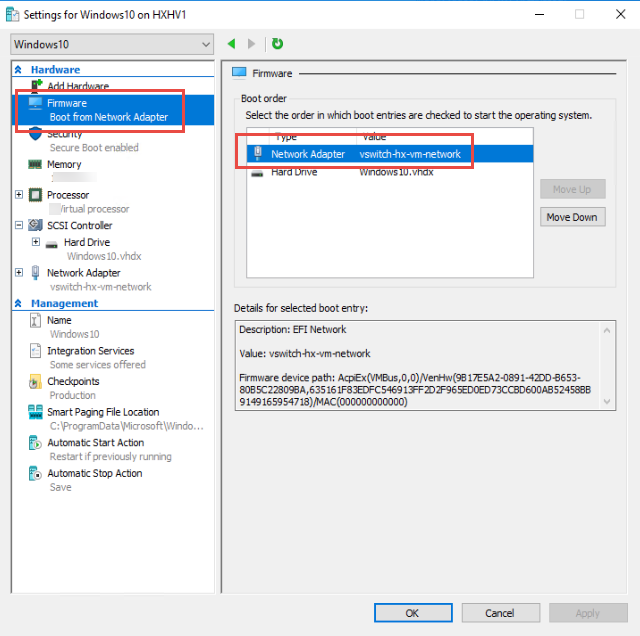
Task: Click the Security shield icon
Action: [36, 134]
